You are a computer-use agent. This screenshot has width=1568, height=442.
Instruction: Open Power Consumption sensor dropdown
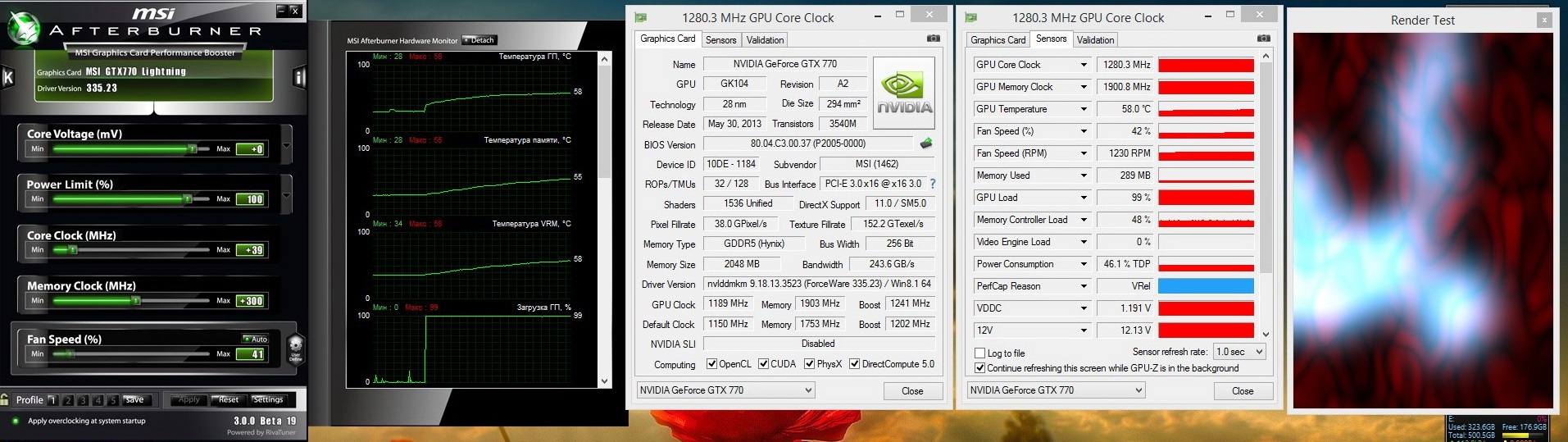tap(1083, 264)
